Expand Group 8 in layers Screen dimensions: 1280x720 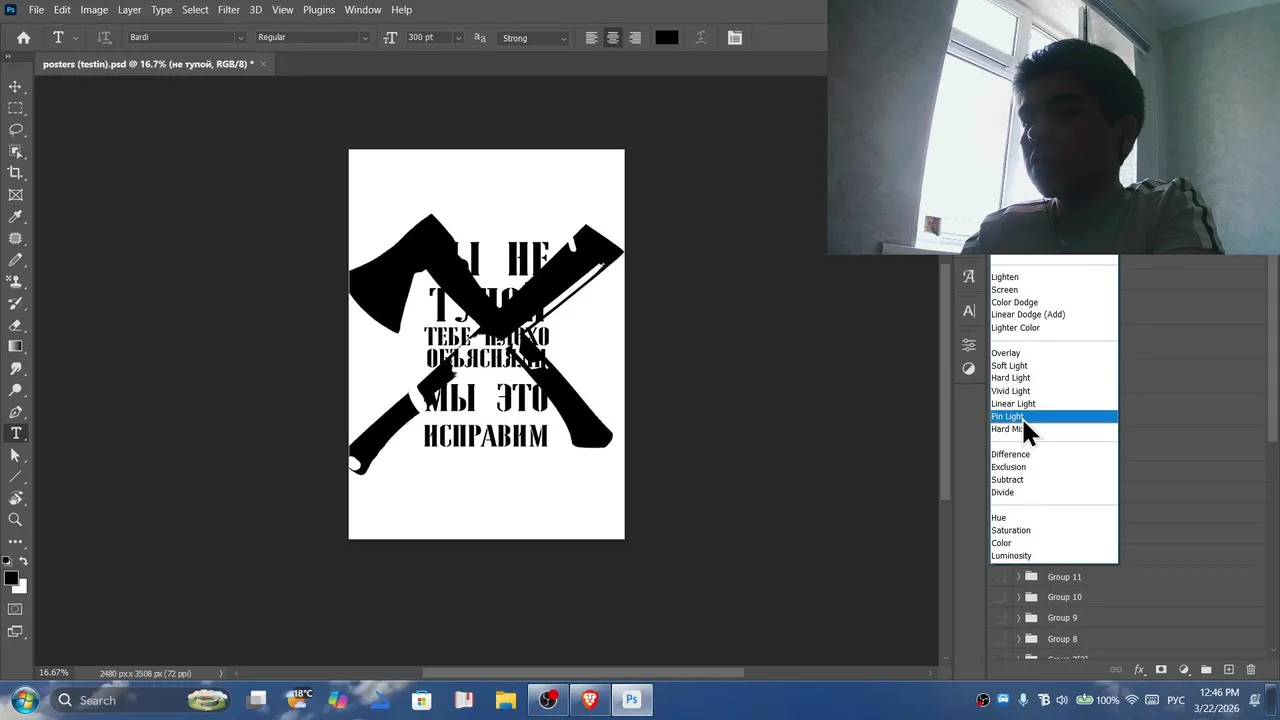pyautogui.click(x=1018, y=639)
